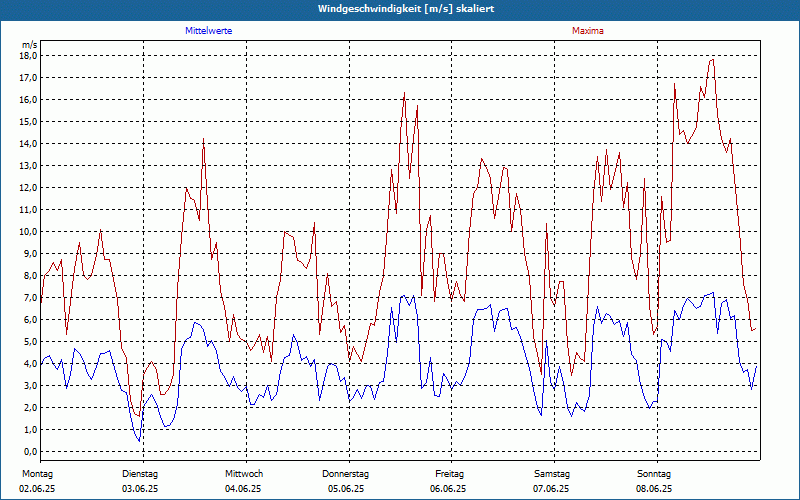Click the 10,0 y-axis value

coord(29,231)
